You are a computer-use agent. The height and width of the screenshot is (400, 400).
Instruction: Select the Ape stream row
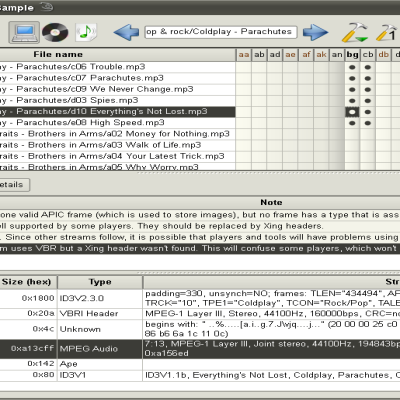(200, 364)
